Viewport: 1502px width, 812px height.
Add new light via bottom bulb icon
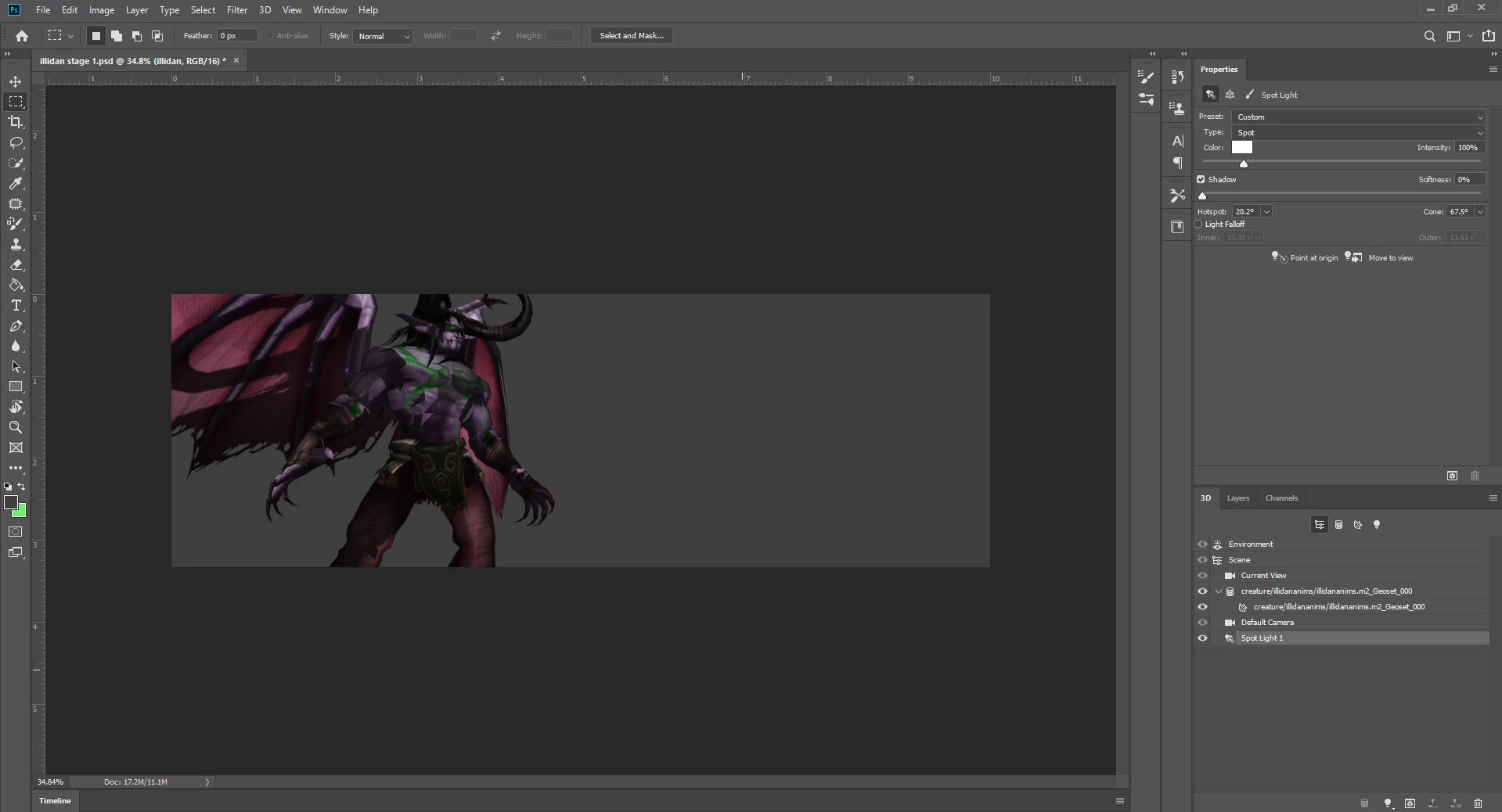[1388, 803]
